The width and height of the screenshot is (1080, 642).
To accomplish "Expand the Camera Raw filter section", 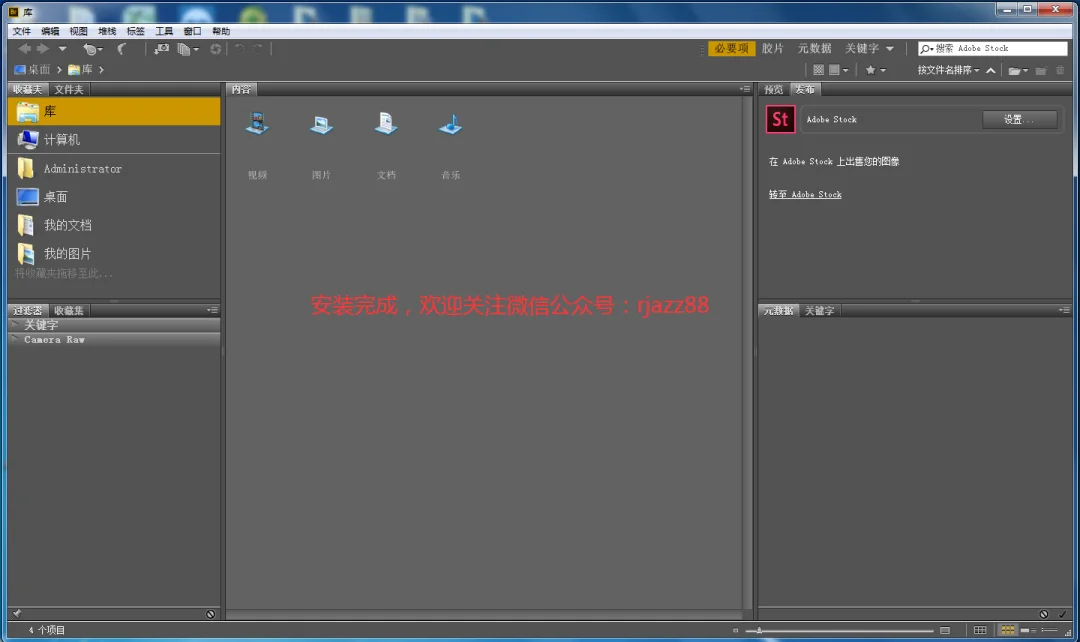I will [14, 339].
